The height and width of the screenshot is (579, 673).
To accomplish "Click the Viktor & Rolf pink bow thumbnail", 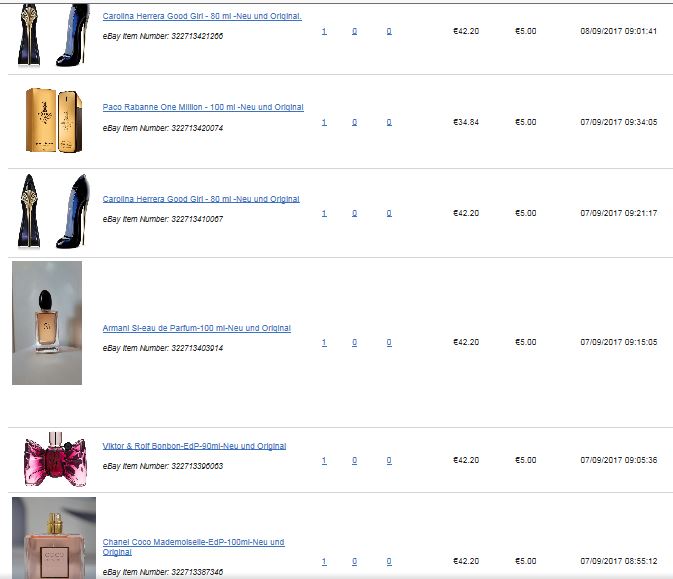I will pyautogui.click(x=55, y=459).
